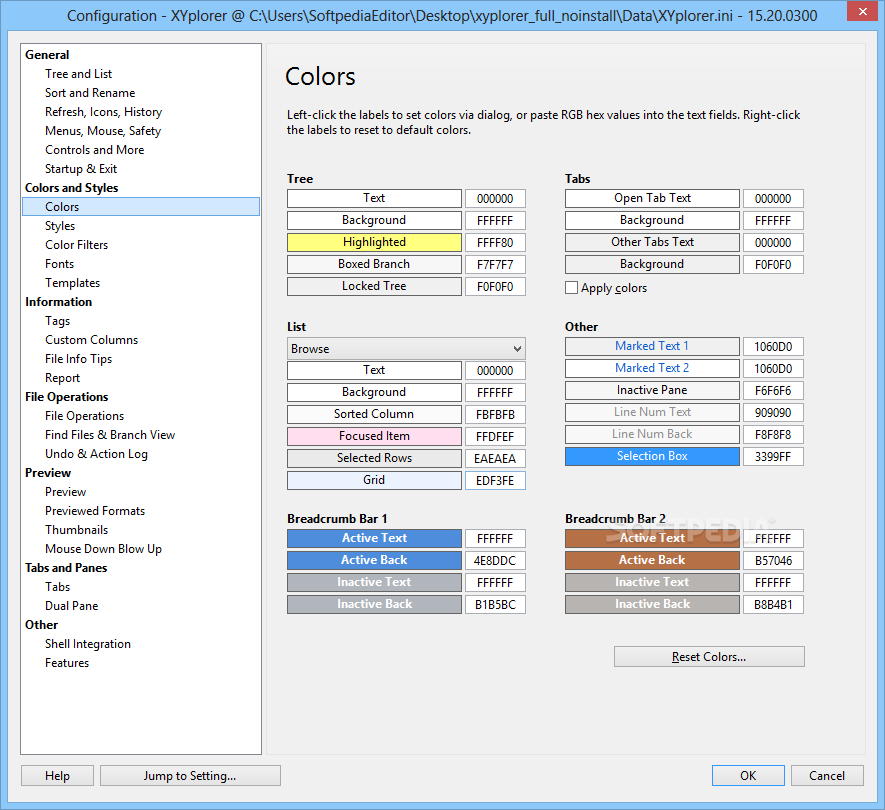Open Dual Pane settings
This screenshot has height=810, width=885.
[x=71, y=606]
